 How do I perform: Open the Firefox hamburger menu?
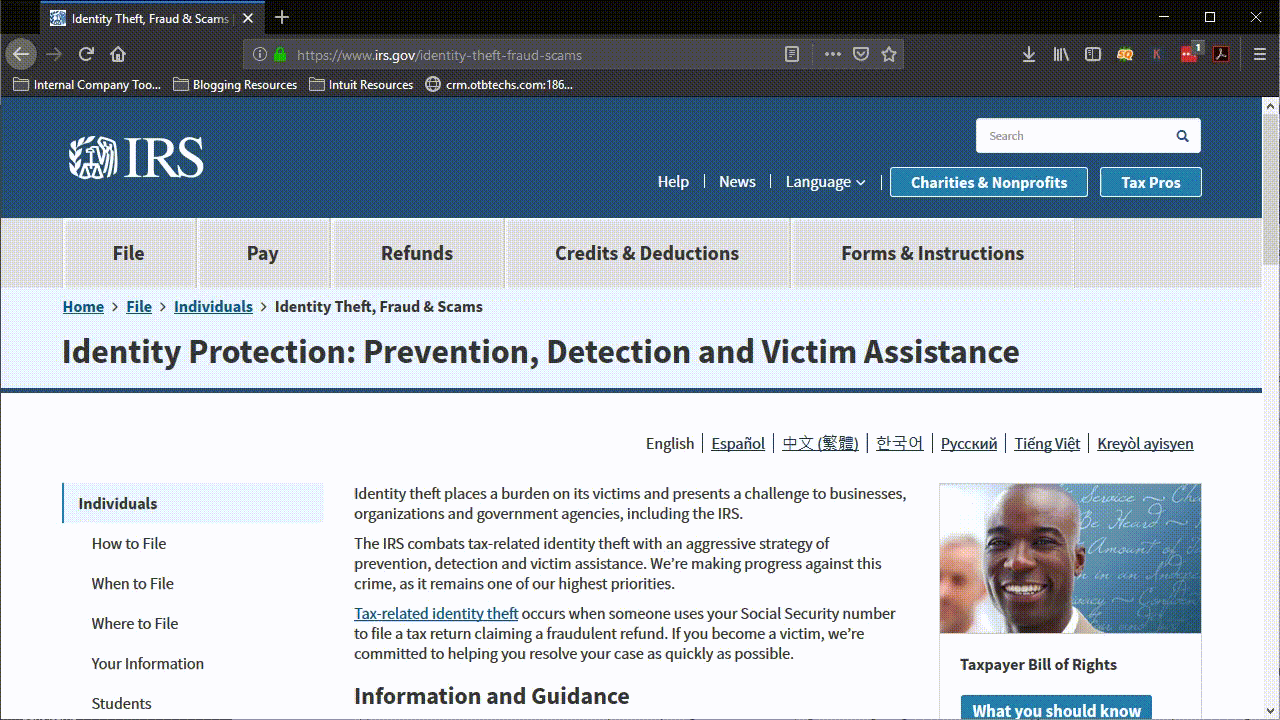tap(1260, 55)
